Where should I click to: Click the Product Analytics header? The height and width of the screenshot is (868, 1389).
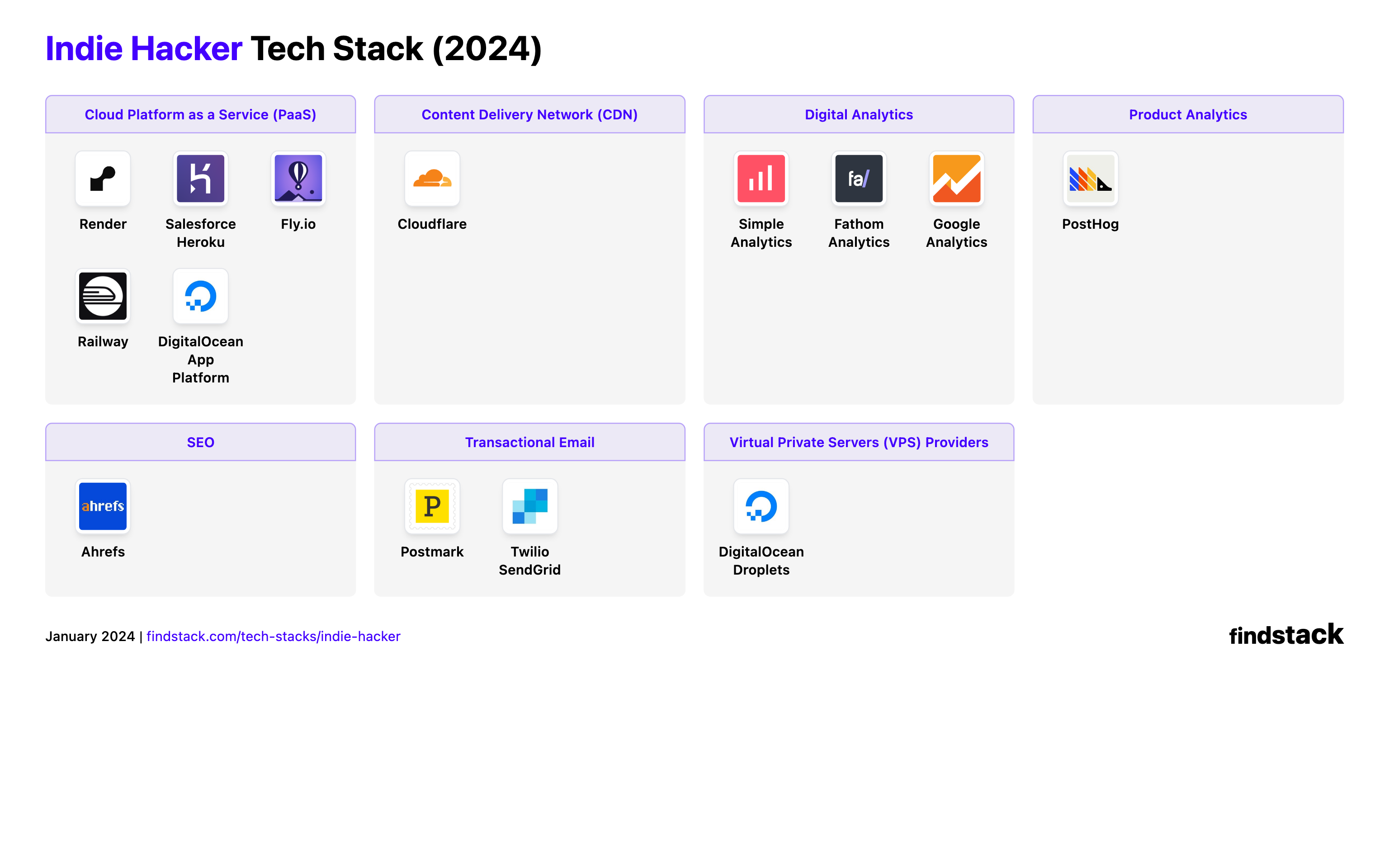pos(1187,114)
